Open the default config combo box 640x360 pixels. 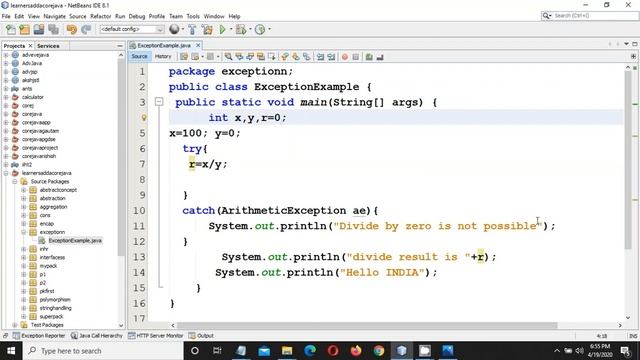click(131, 29)
